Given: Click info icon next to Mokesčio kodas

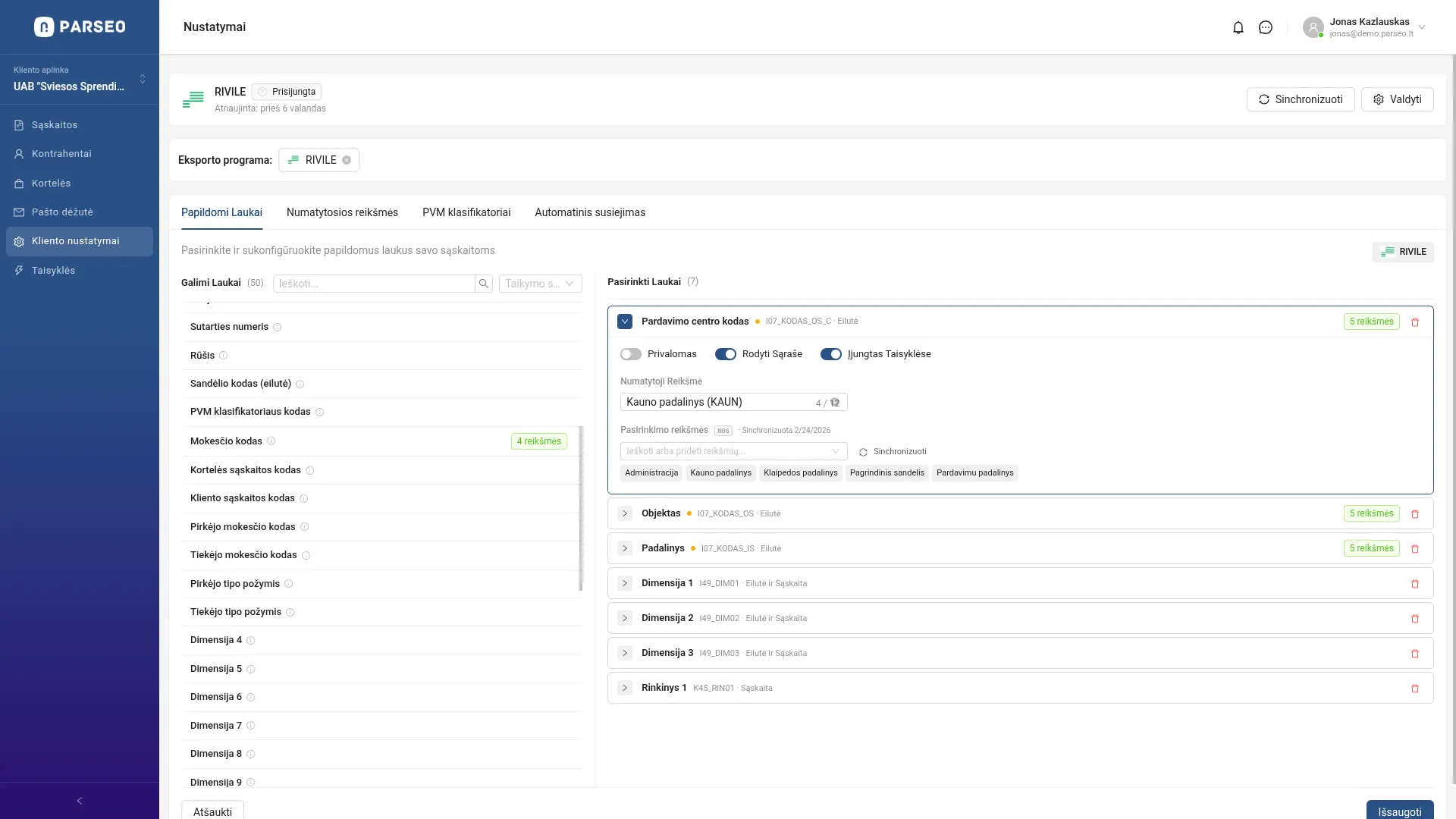Looking at the screenshot, I should pyautogui.click(x=271, y=441).
